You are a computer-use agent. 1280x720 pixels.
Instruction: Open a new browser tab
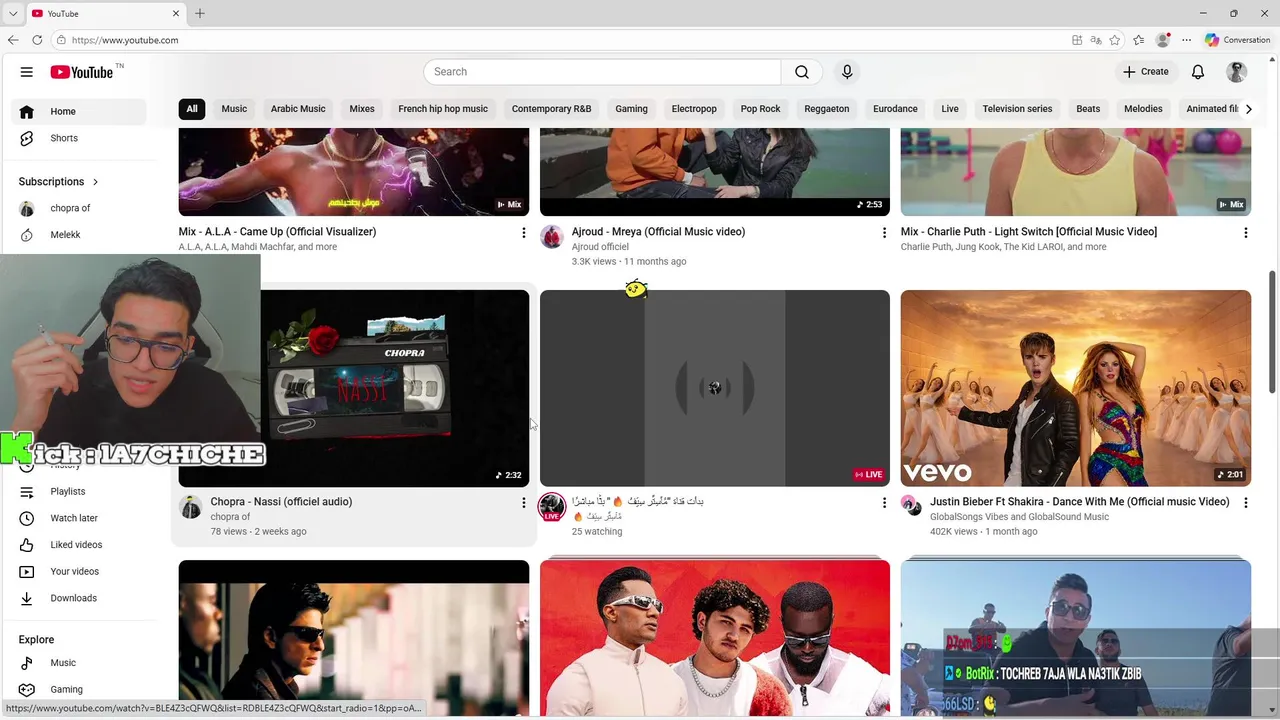[200, 13]
